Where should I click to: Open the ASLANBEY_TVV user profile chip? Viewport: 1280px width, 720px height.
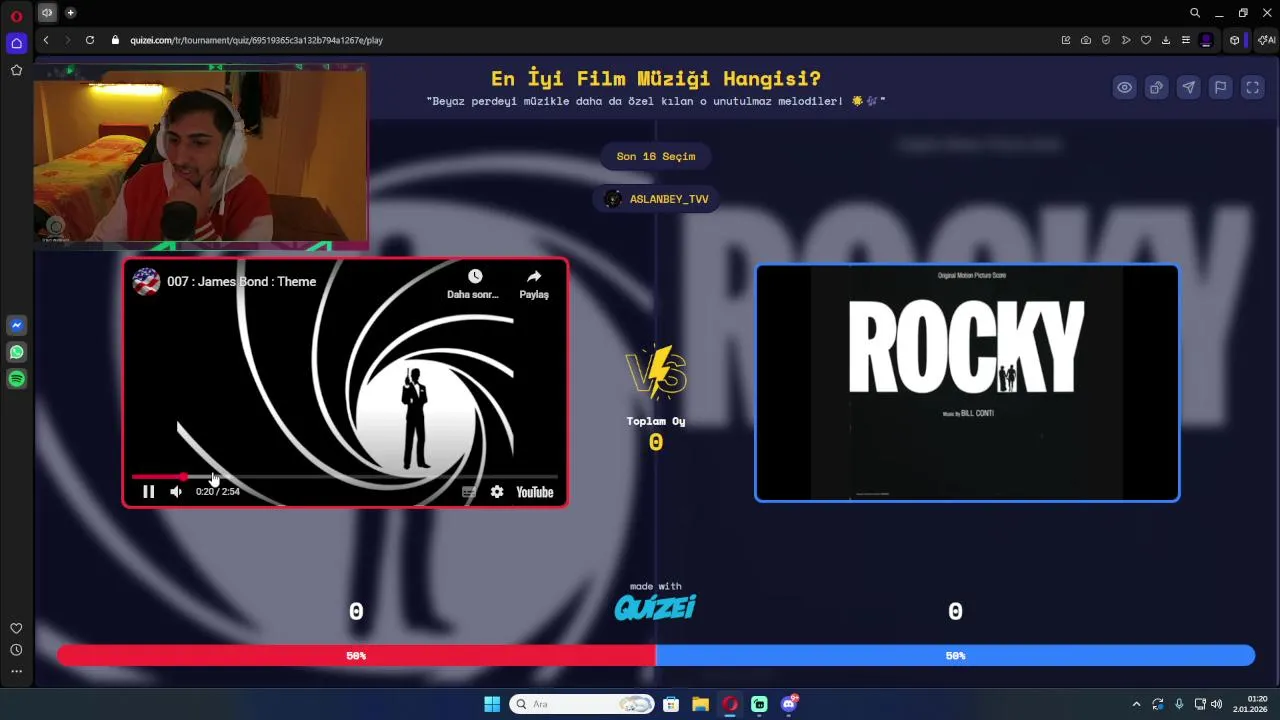(656, 199)
